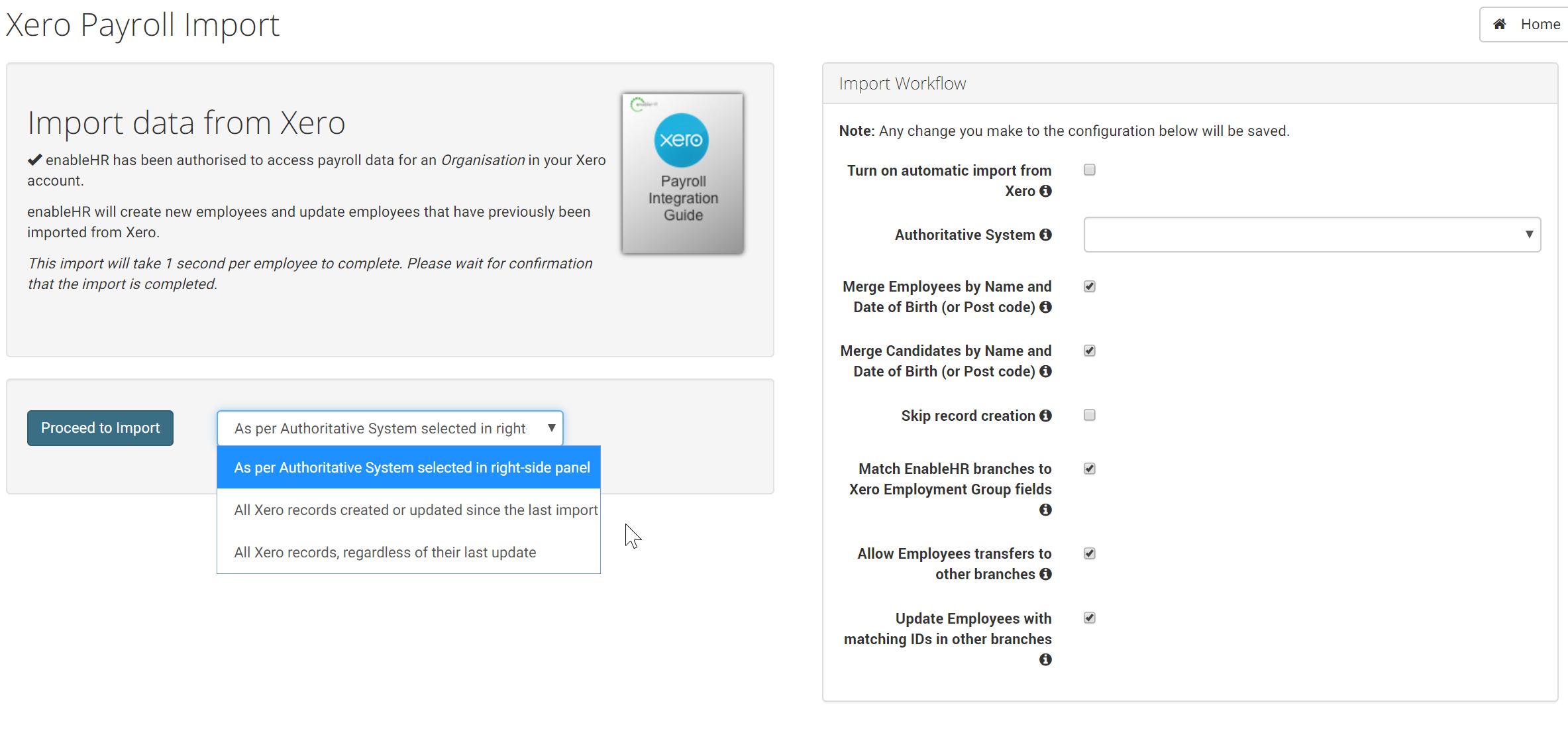Screen dimensions: 1568x733
Task: Click the 'Note:' text in Import Workflow
Action: (x=857, y=131)
